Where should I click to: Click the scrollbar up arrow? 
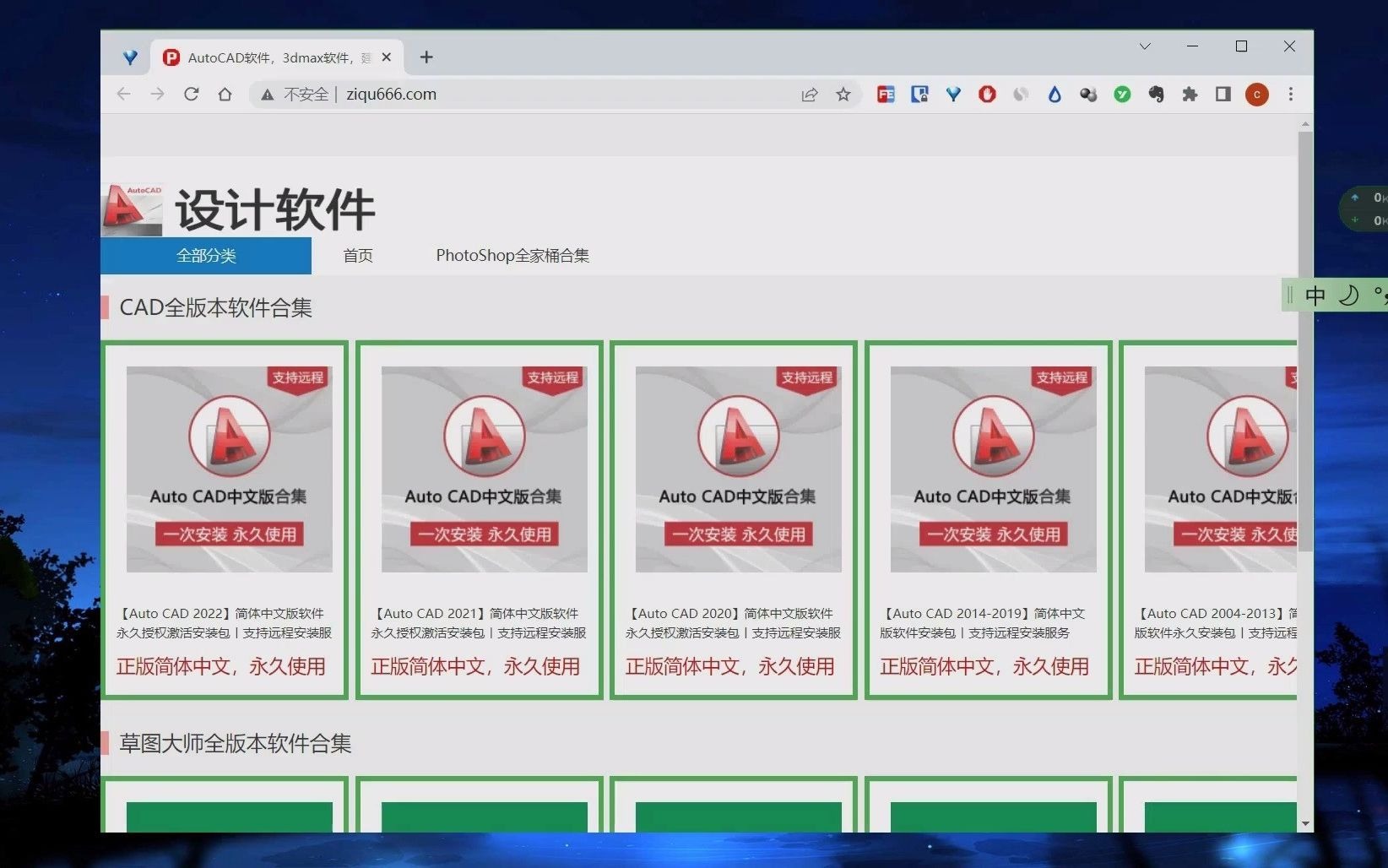(1305, 124)
